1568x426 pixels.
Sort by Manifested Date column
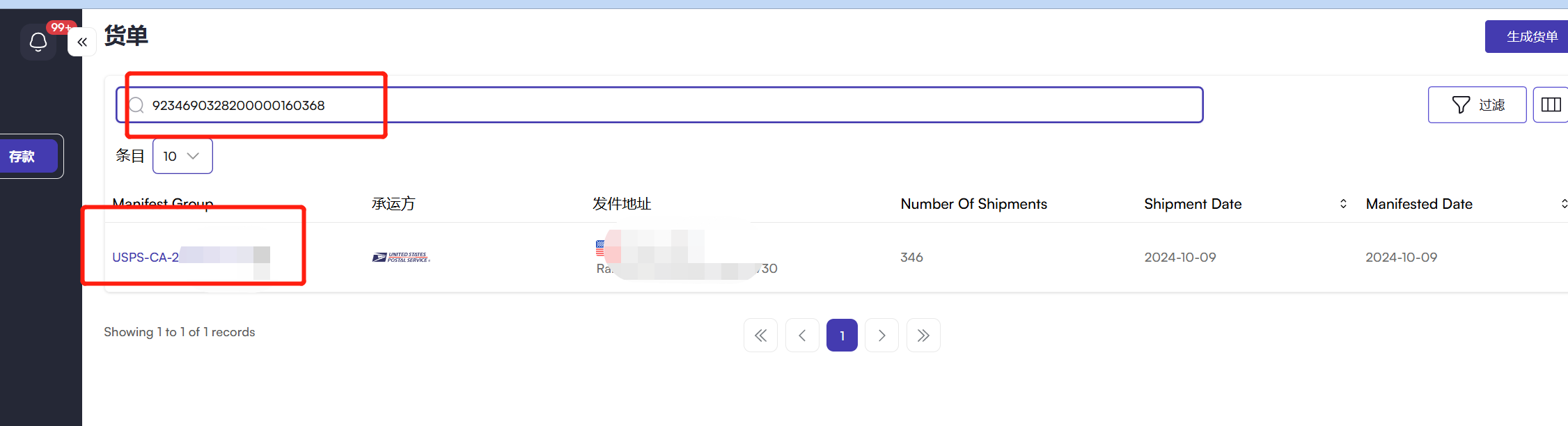(1563, 204)
